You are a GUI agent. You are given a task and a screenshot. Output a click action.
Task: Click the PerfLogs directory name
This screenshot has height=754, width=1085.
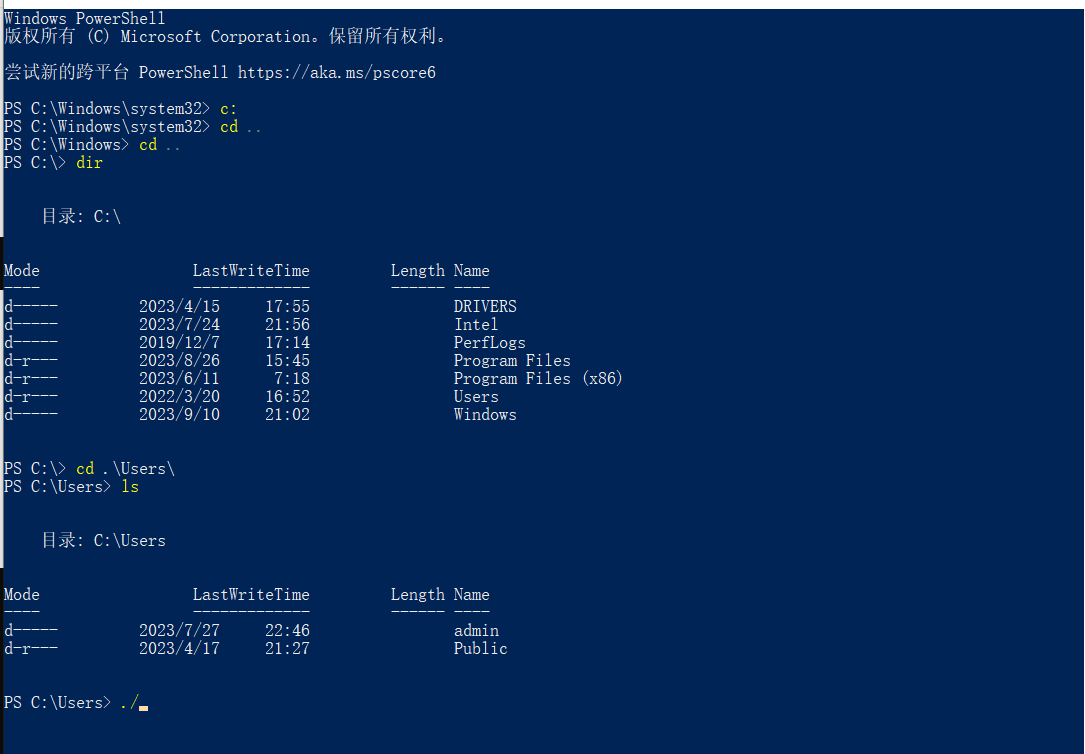pos(490,343)
